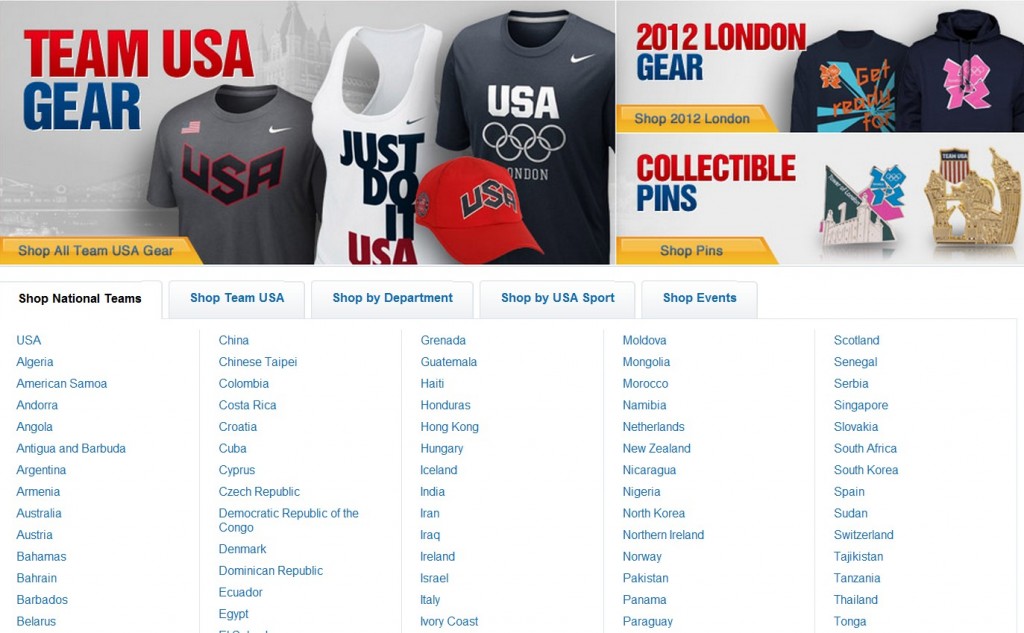Viewport: 1024px width, 633px height.
Task: Click the Shop Pins button
Action: pyautogui.click(x=692, y=251)
